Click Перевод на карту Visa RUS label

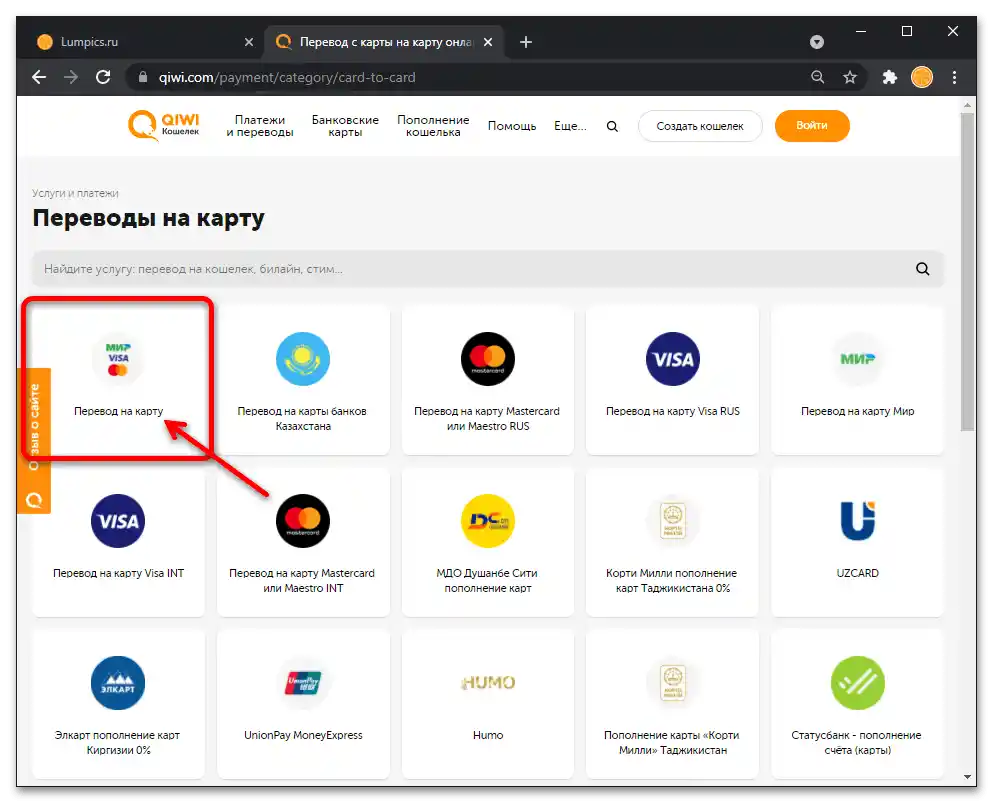(x=673, y=411)
